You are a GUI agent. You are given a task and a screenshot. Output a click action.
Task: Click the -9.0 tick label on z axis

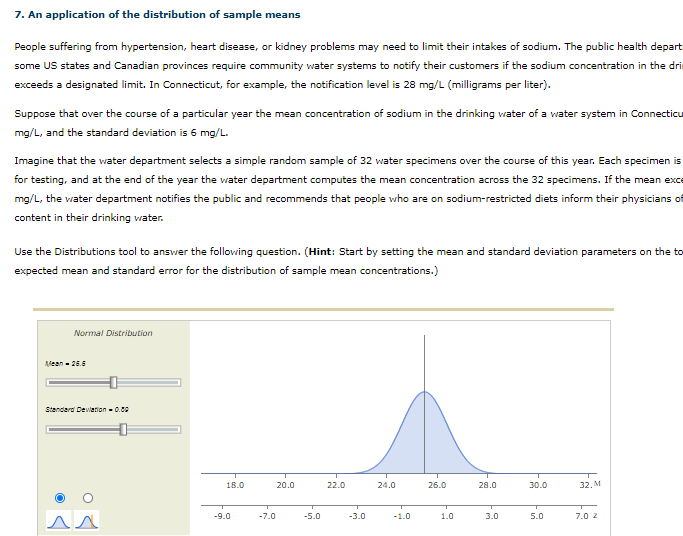pos(222,516)
